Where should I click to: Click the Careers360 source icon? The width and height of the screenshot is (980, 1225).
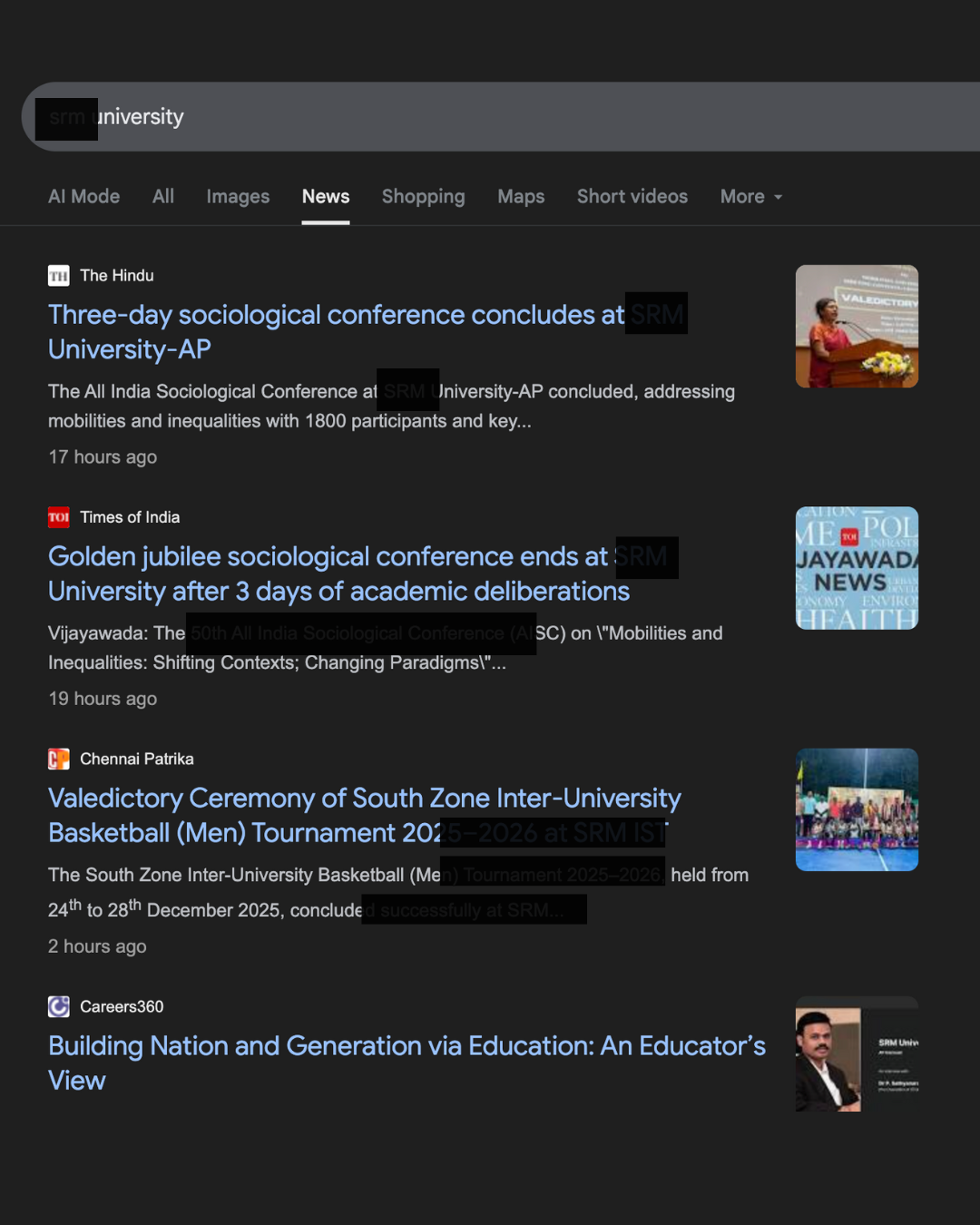pos(59,1006)
